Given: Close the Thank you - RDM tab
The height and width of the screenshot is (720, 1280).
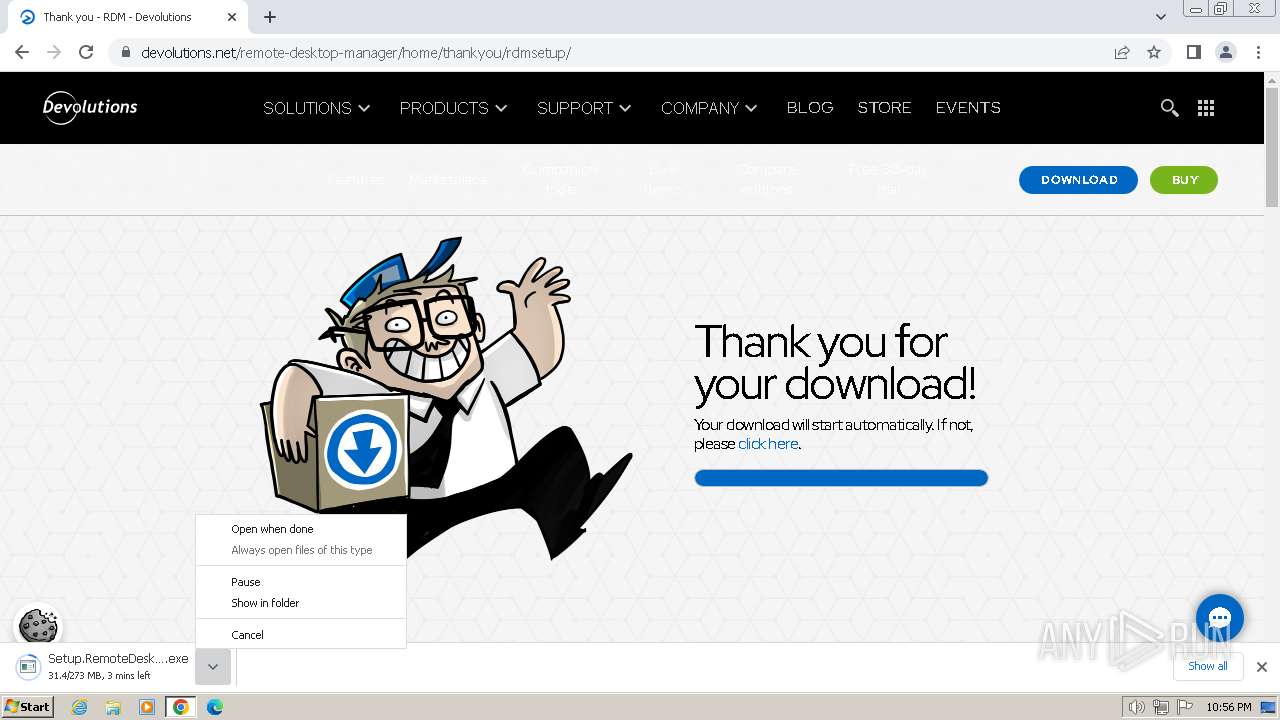Looking at the screenshot, I should tap(231, 17).
